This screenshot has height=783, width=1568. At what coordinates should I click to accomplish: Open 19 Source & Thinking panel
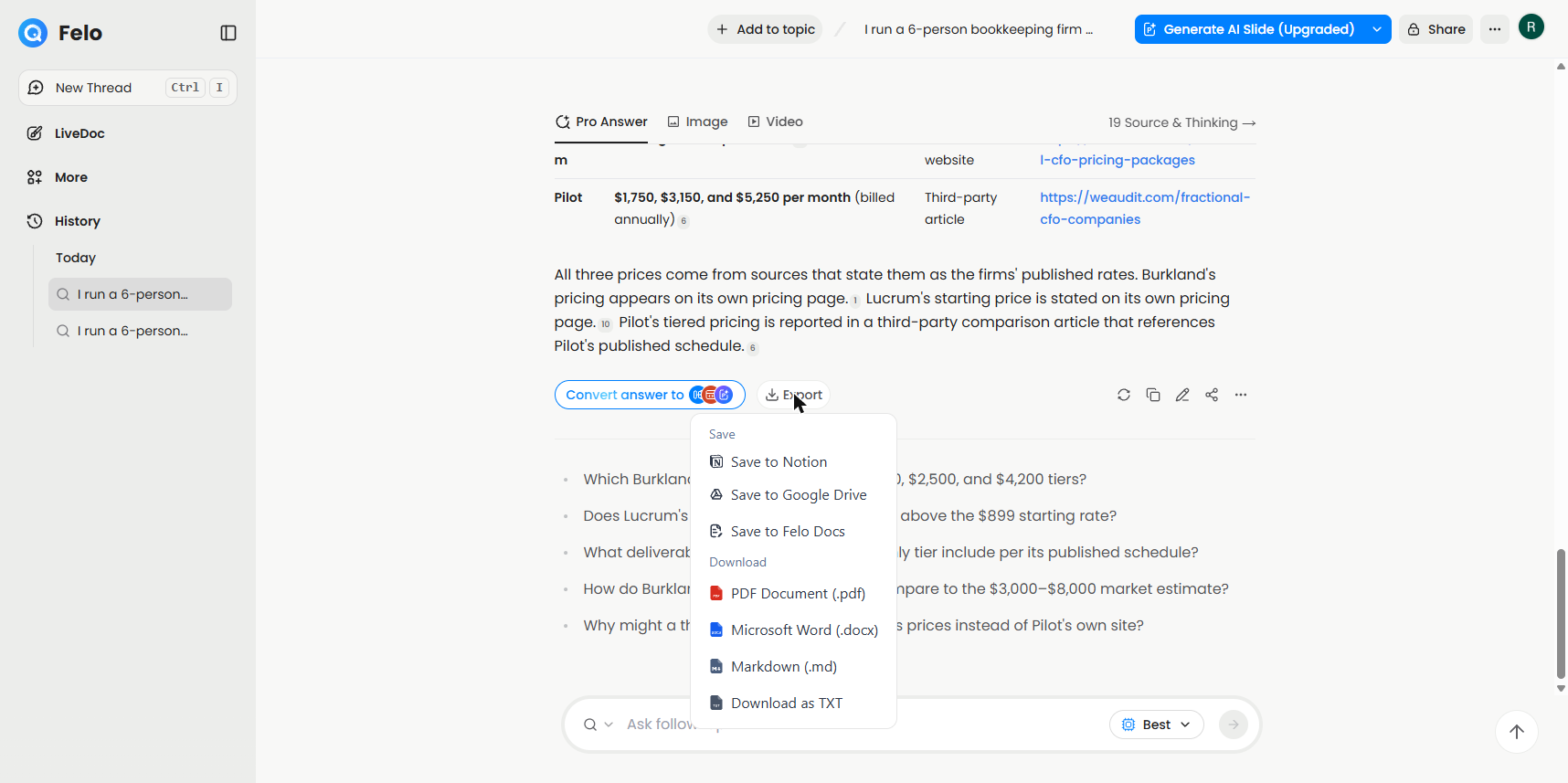1181,122
